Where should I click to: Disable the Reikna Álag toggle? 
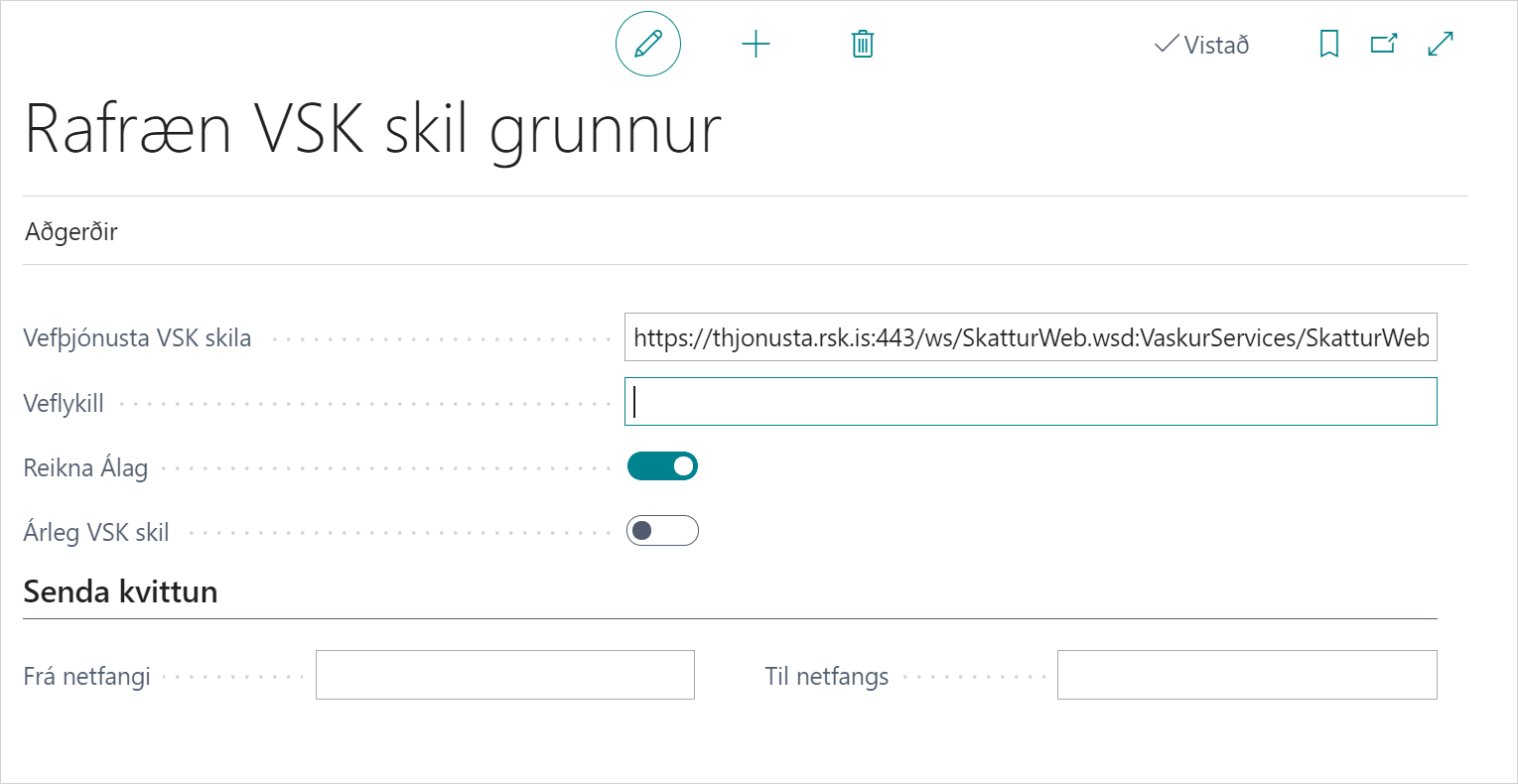tap(662, 466)
